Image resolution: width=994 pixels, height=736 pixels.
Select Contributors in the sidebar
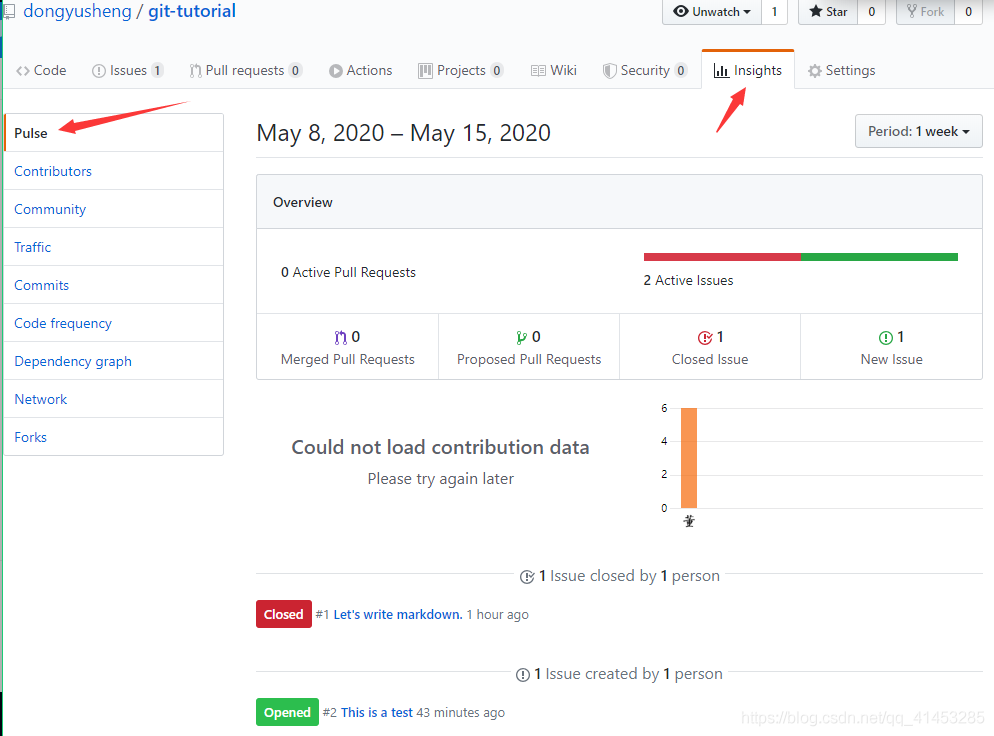click(53, 171)
